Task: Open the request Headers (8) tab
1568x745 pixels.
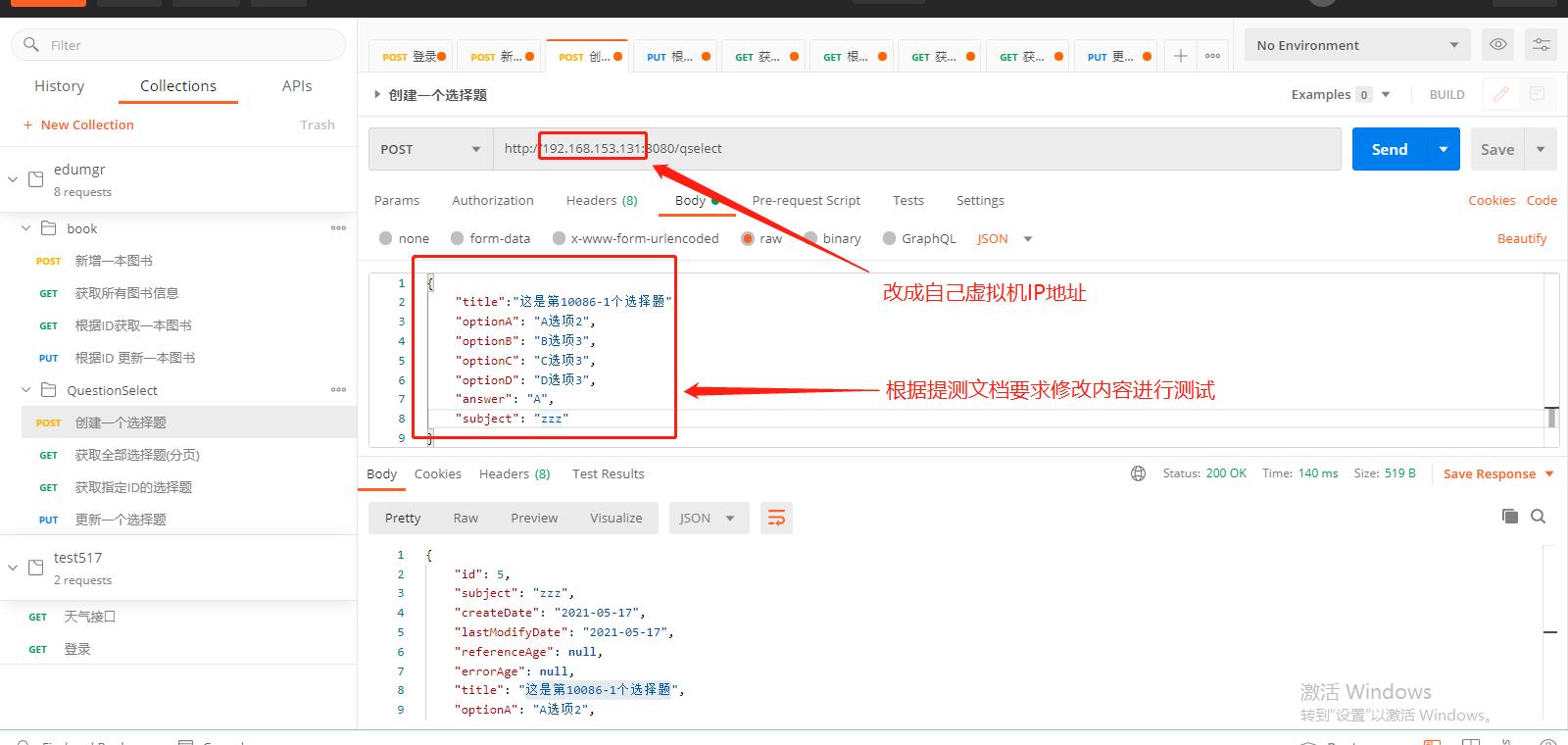Action: (x=602, y=200)
